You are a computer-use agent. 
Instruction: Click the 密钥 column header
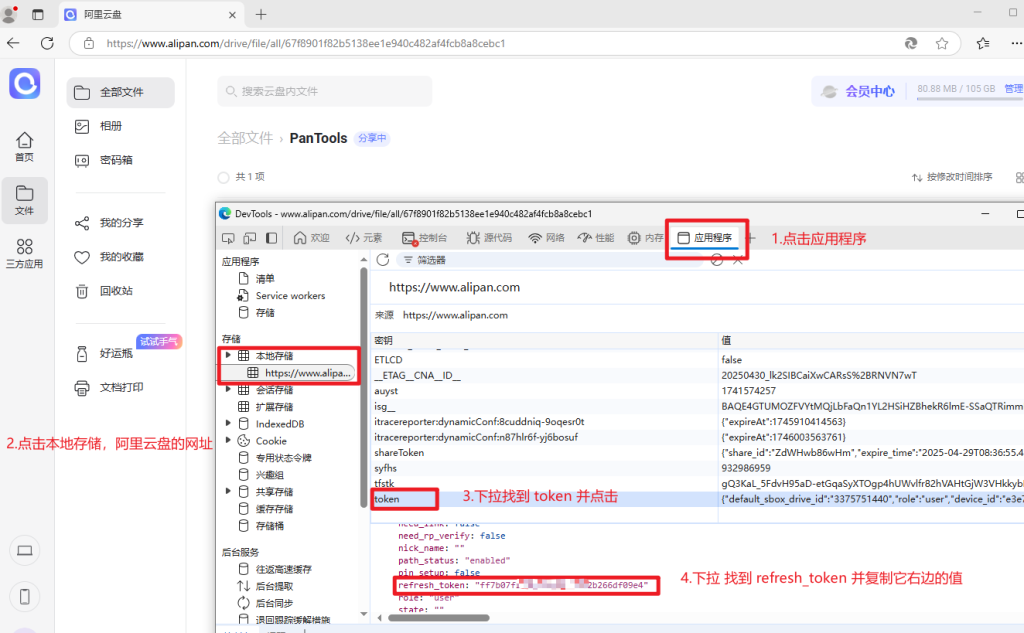pos(545,340)
